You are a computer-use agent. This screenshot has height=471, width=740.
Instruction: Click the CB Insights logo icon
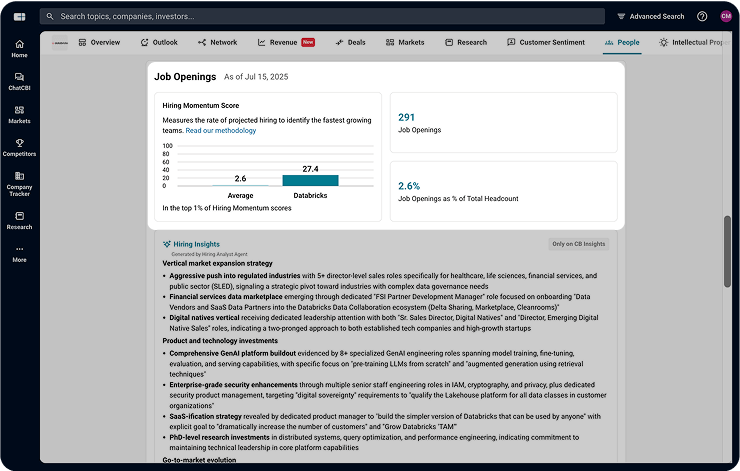coord(19,16)
